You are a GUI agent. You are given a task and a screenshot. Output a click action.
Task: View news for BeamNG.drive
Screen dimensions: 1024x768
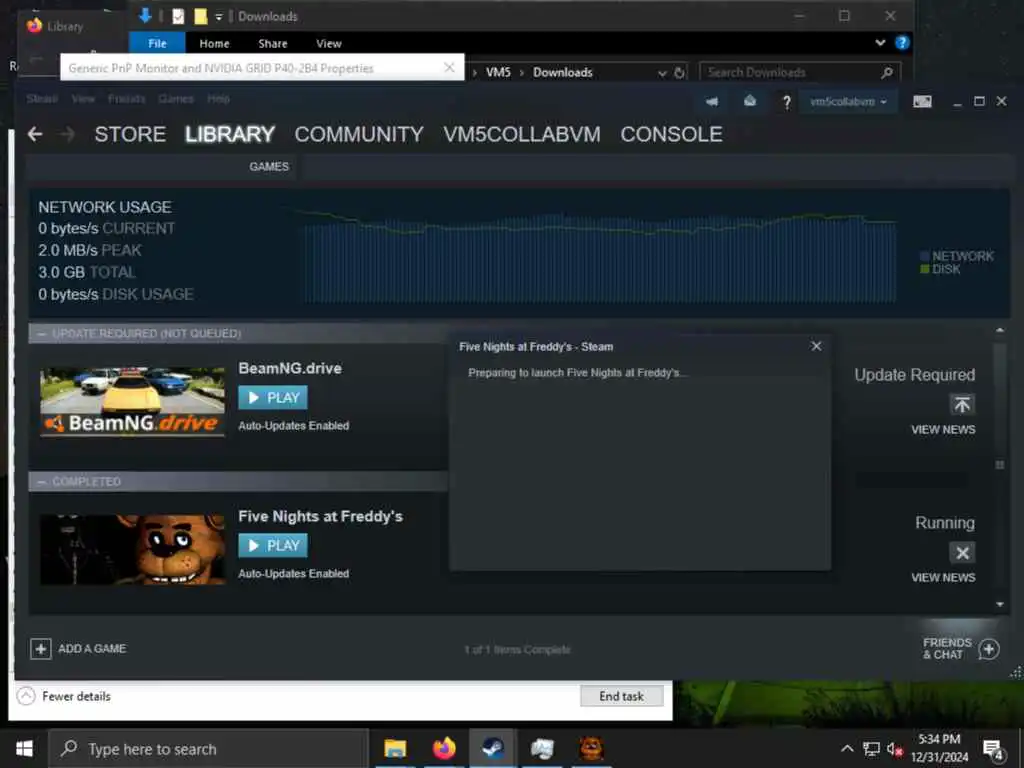coord(943,430)
